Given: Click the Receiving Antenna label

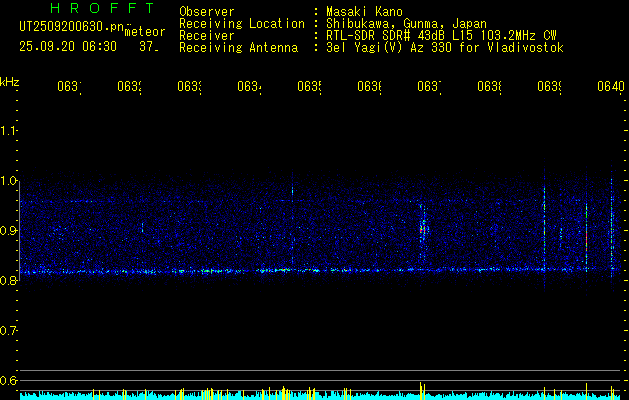Looking at the screenshot, I should point(238,48).
